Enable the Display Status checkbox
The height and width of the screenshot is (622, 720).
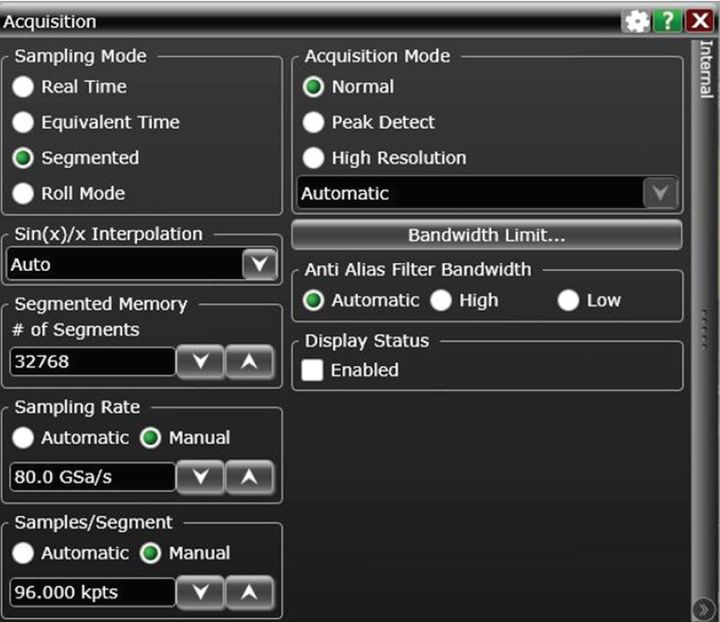tap(314, 370)
